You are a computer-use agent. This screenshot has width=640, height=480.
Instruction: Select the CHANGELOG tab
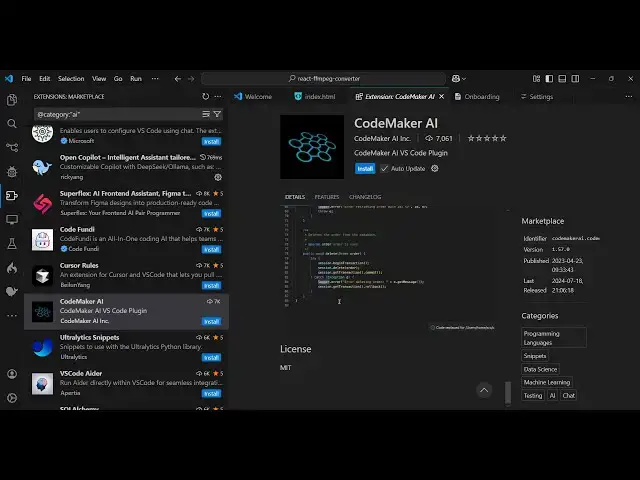click(365, 197)
